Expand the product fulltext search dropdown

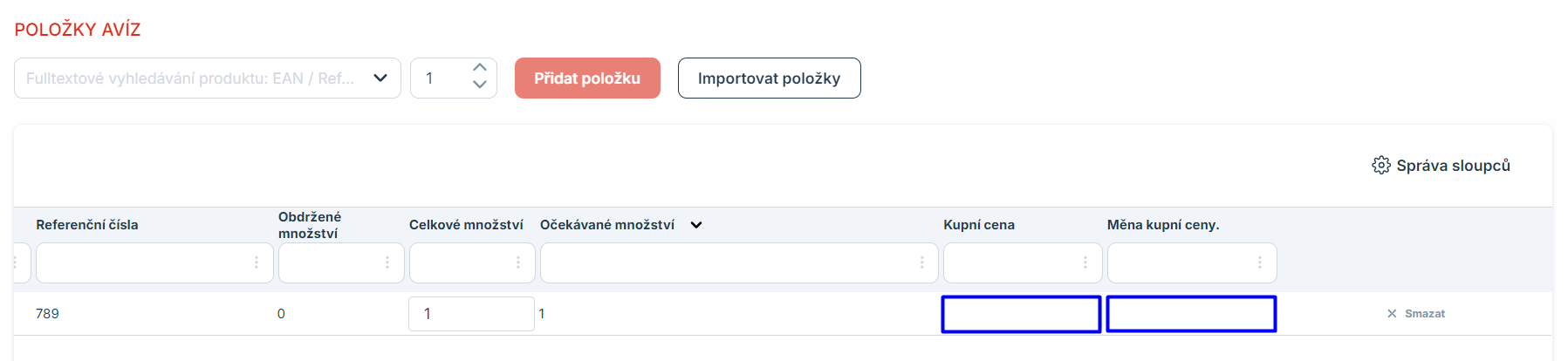point(380,78)
